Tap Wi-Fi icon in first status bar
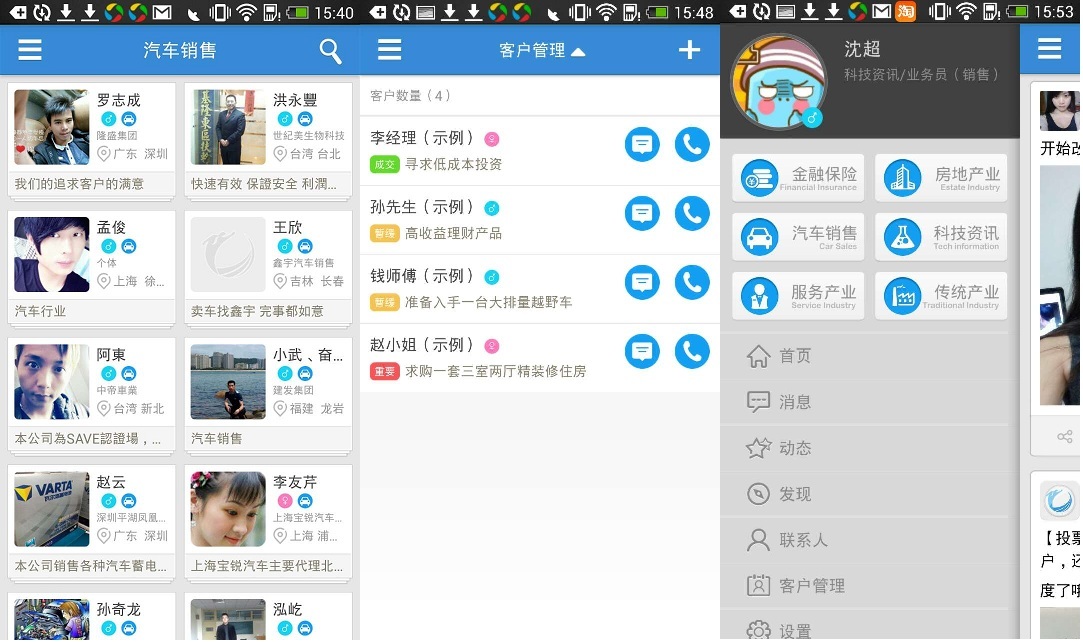The image size is (1083, 642). 247,12
